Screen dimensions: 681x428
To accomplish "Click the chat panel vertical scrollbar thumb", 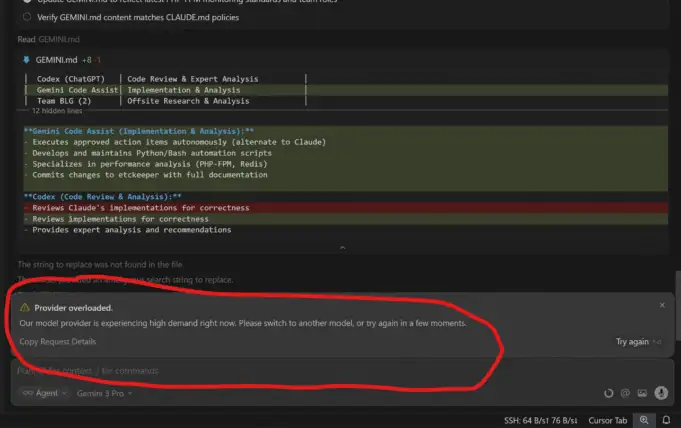I will (x=678, y=305).
